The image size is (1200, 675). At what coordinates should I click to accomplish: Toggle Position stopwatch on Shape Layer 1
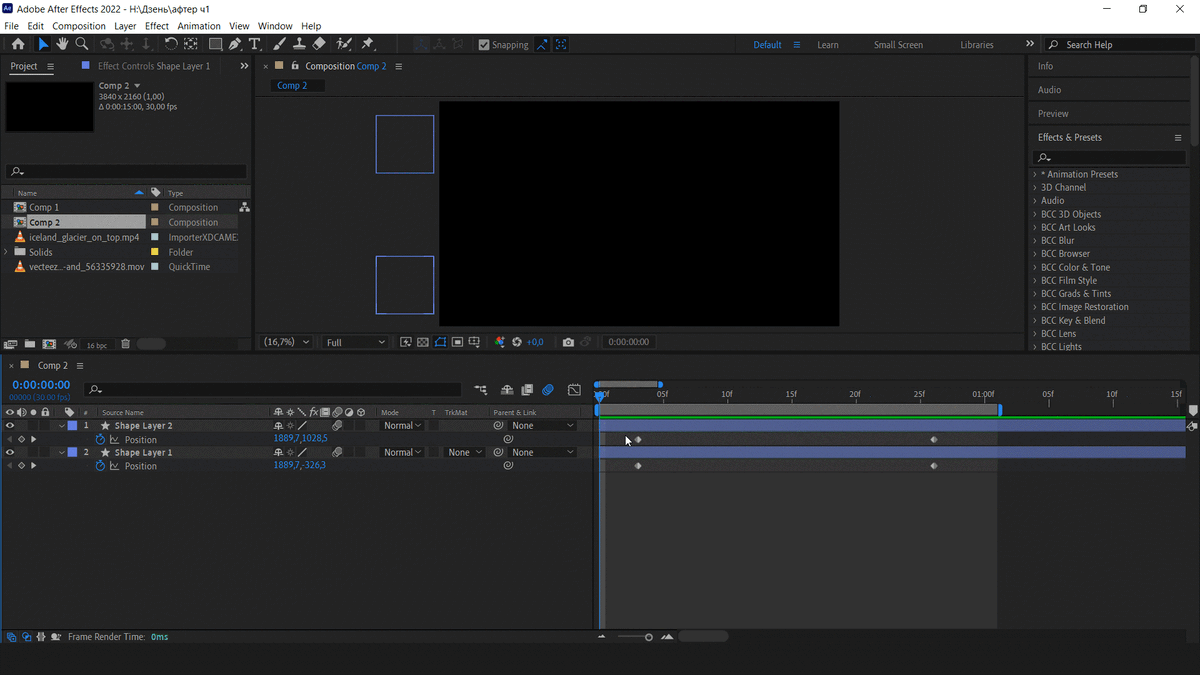[100, 466]
